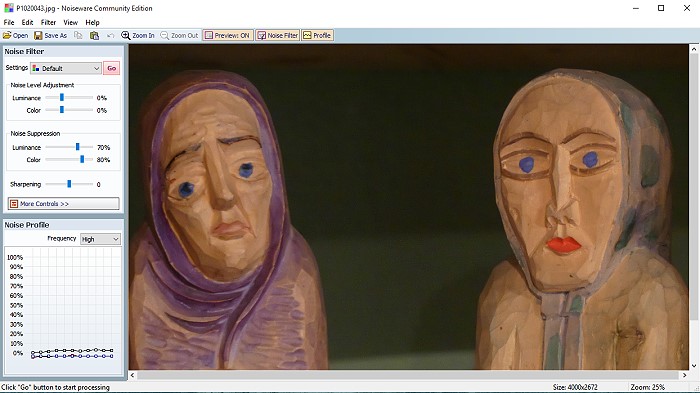700x393 pixels.
Task: Open an image with the Open toolbar icon
Action: (7, 35)
